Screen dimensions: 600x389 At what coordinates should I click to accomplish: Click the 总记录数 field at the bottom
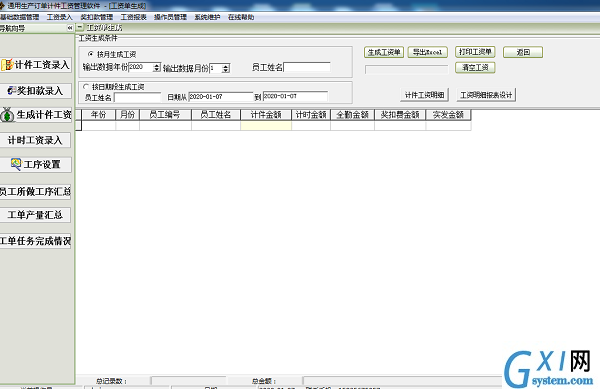[188, 381]
